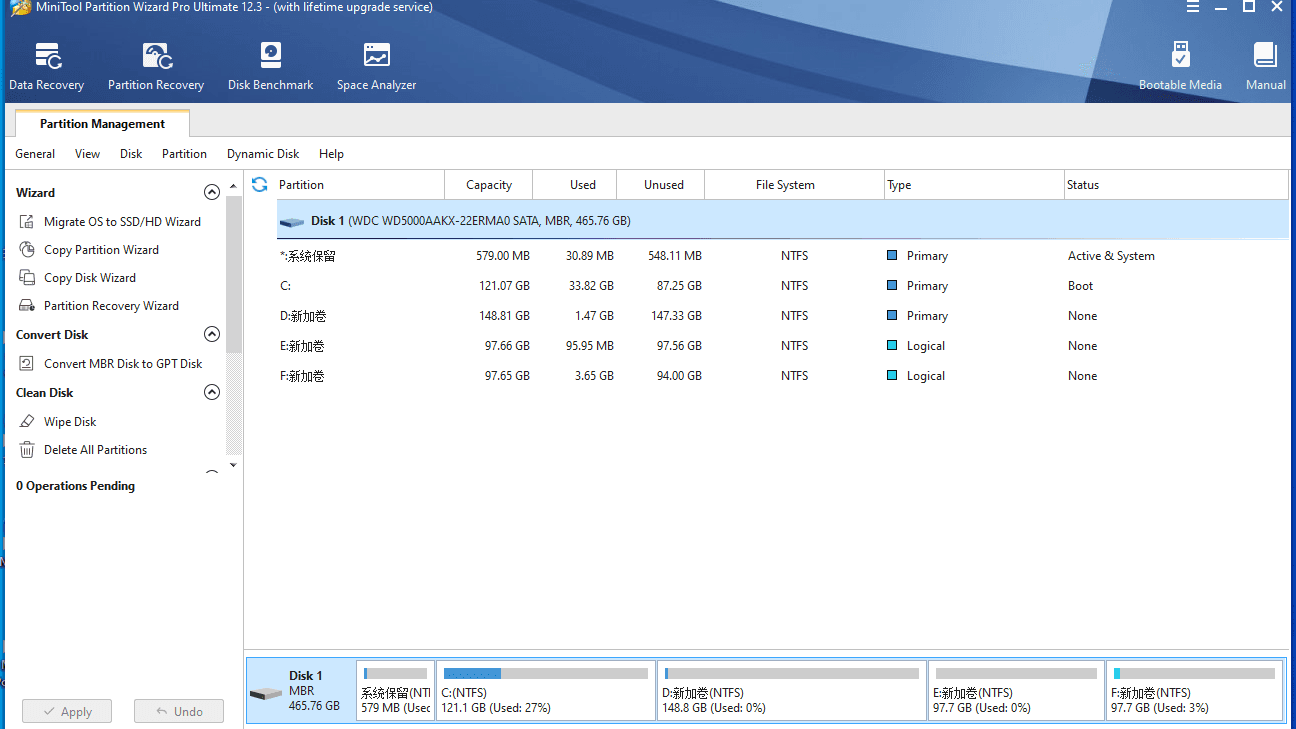This screenshot has width=1296, height=729.
Task: Click the Delete All Partitions link
Action: click(95, 450)
